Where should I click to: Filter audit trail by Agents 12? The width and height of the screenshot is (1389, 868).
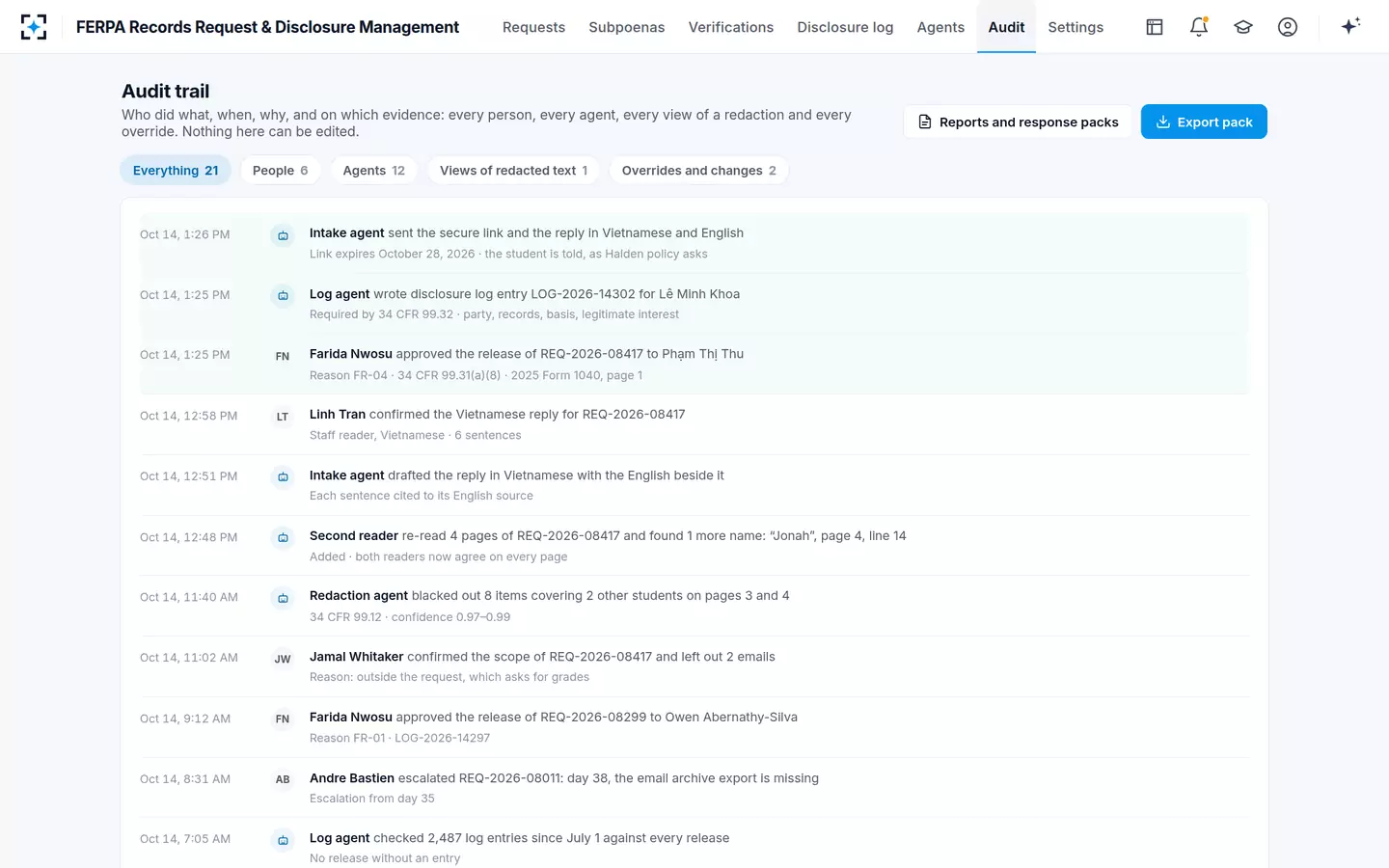tap(374, 171)
